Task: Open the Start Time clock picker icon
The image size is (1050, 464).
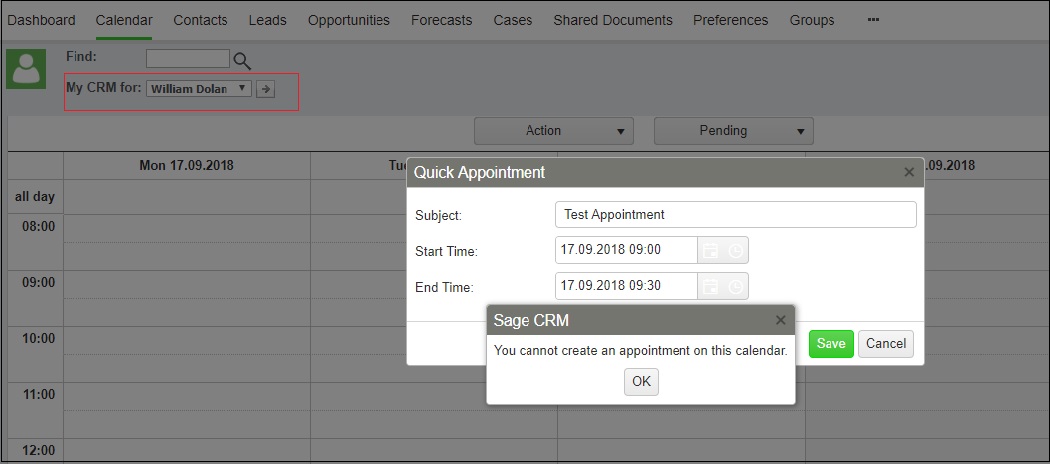Action: tap(735, 250)
